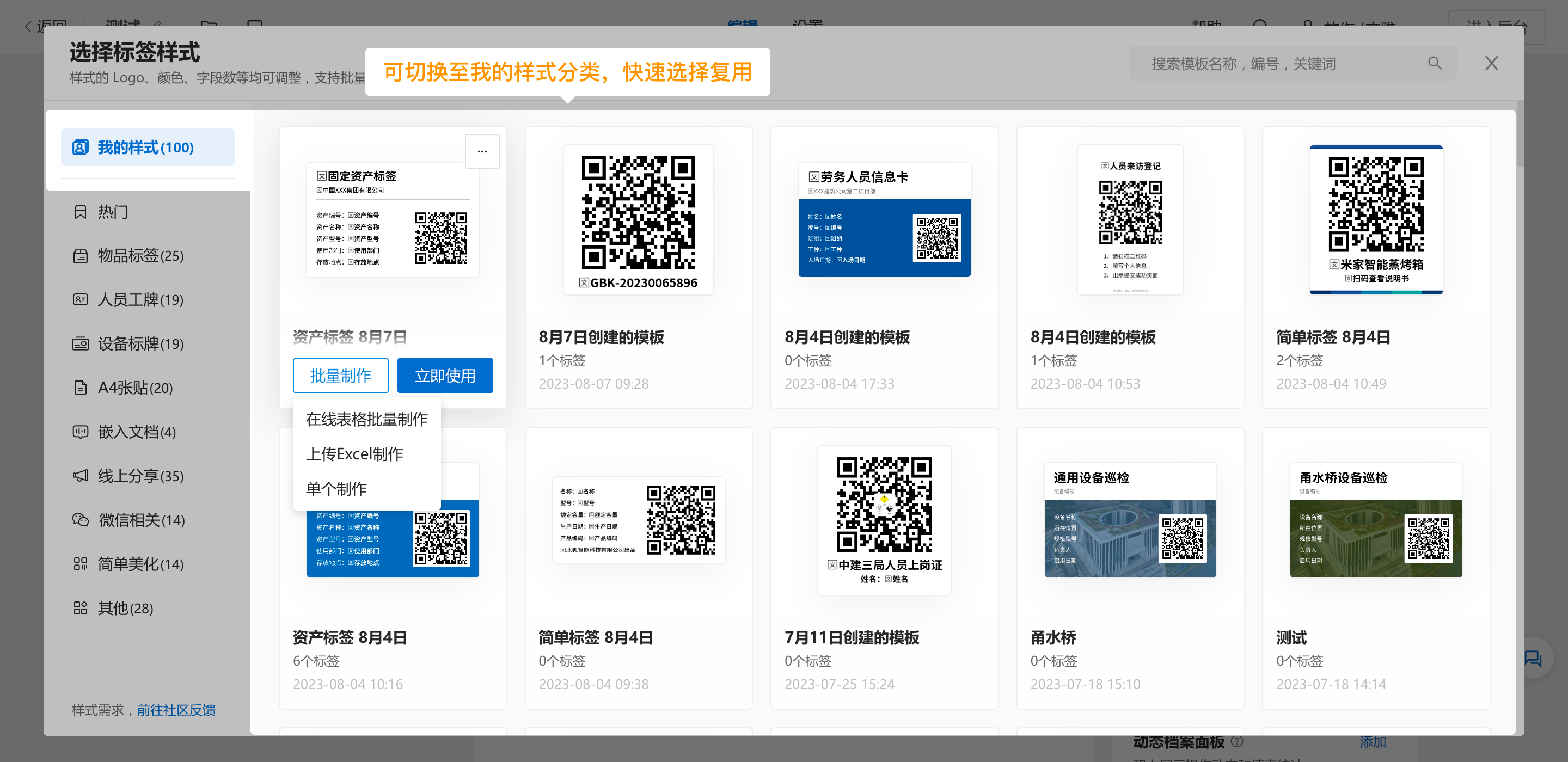Click the 微信相关 WeChat icon
1568x762 pixels.
pos(81,520)
